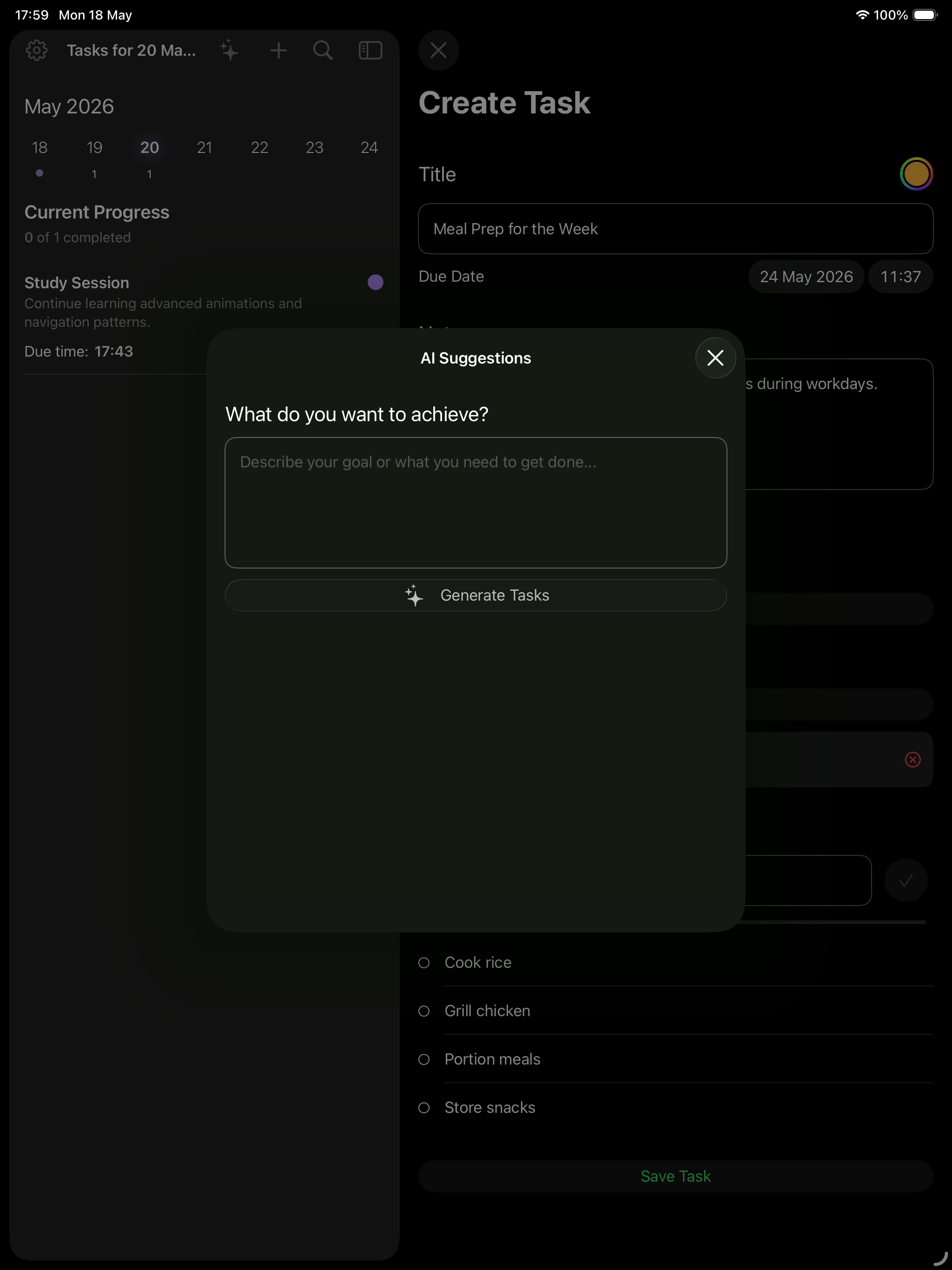Mark Study Session complete with purple circle

coord(376,283)
